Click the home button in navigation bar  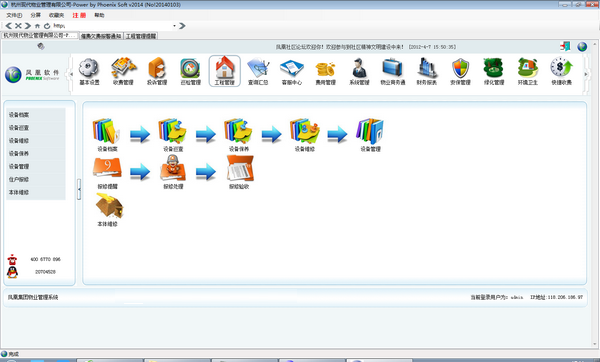click(38, 26)
